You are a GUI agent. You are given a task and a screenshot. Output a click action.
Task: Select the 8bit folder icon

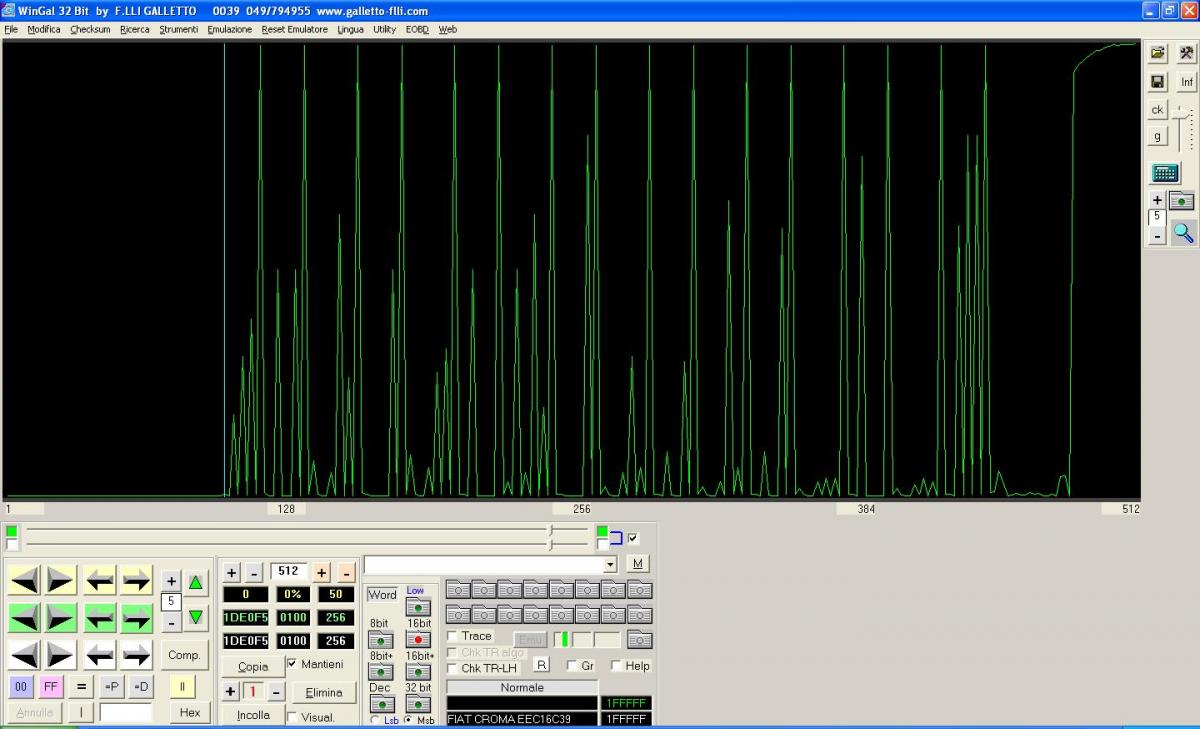381,640
